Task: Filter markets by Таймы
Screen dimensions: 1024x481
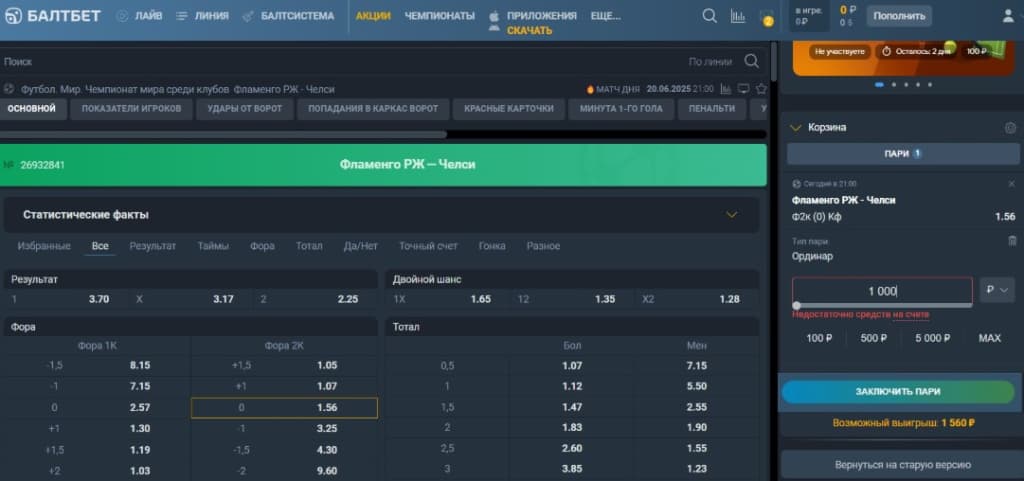Action: tap(213, 247)
